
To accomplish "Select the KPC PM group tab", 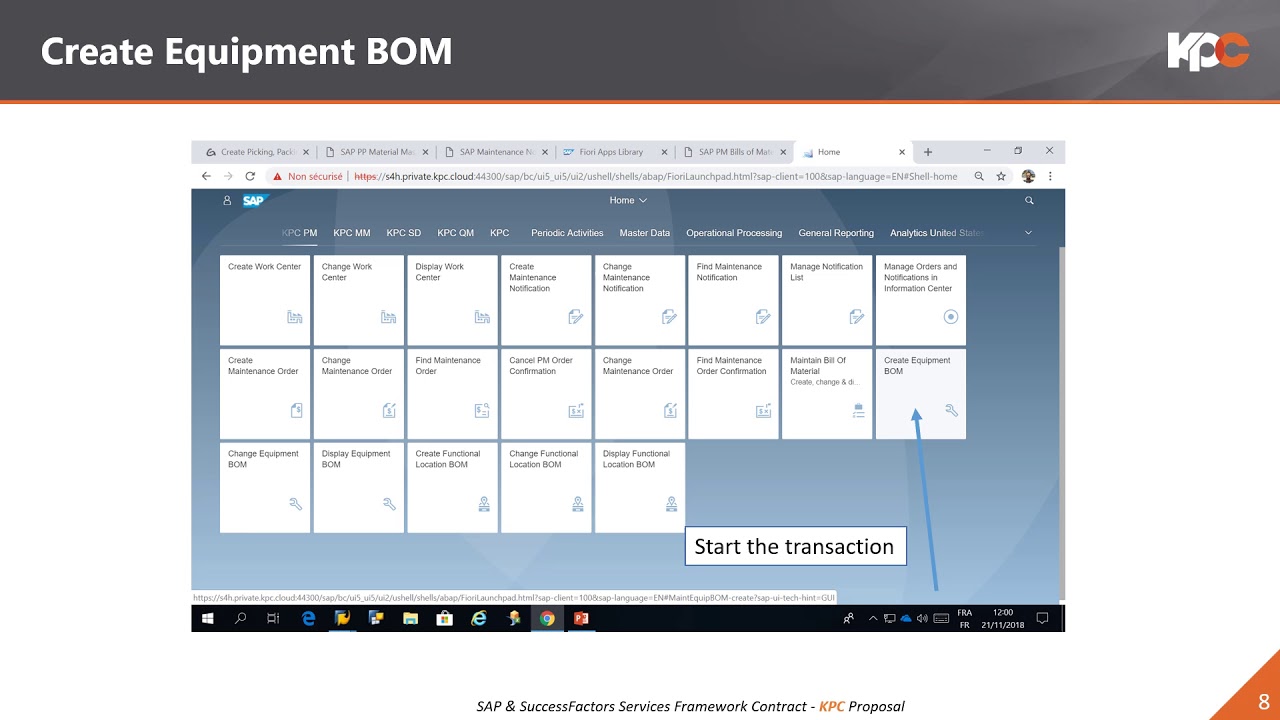I will click(x=299, y=233).
